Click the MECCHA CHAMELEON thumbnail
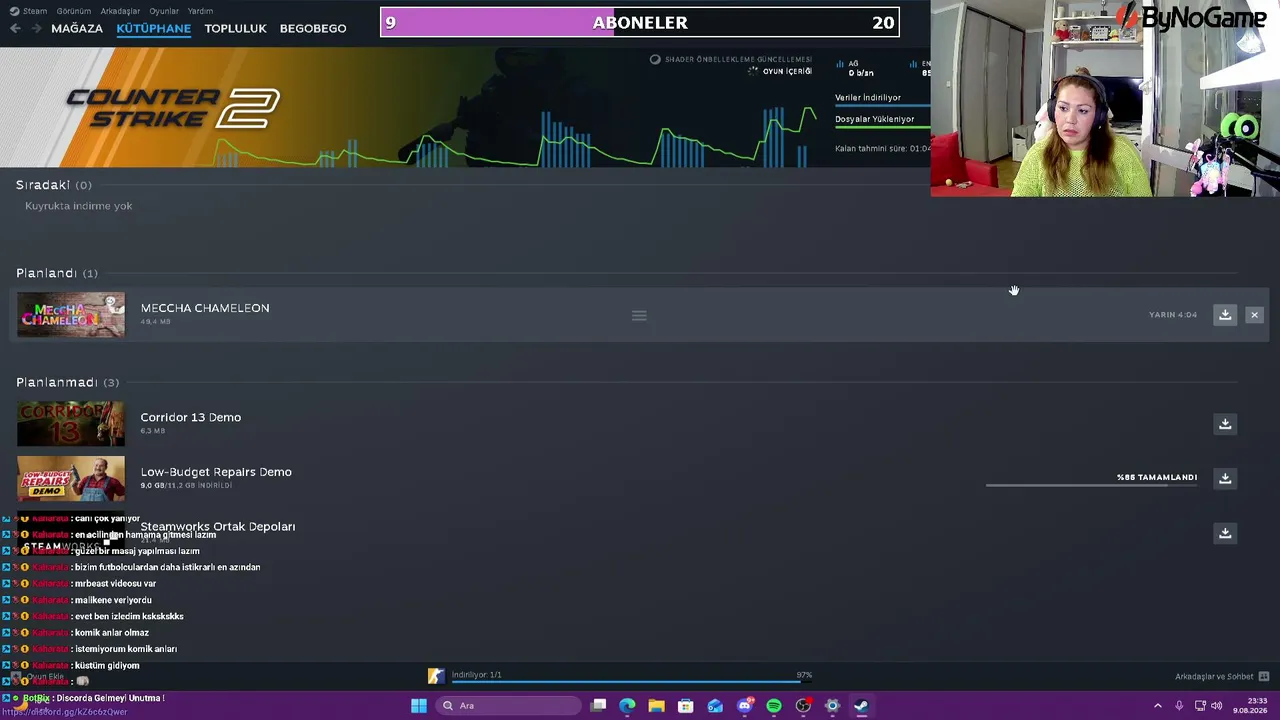The image size is (1280, 720). tap(71, 314)
